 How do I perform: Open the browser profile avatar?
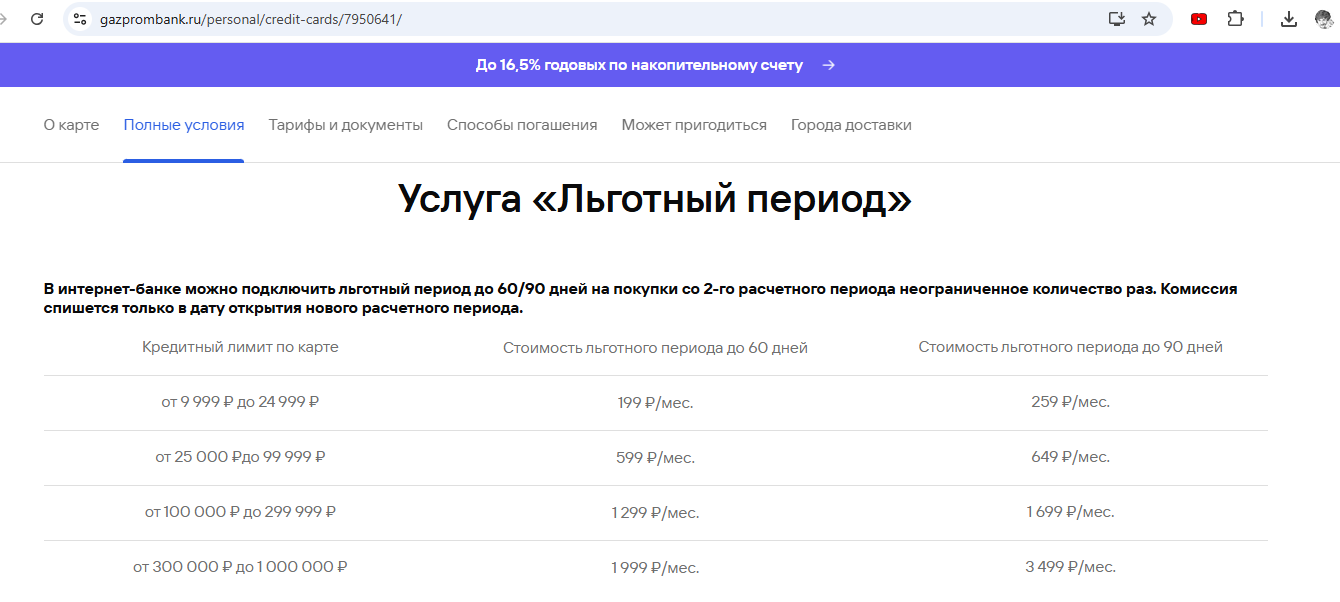coord(1326,19)
